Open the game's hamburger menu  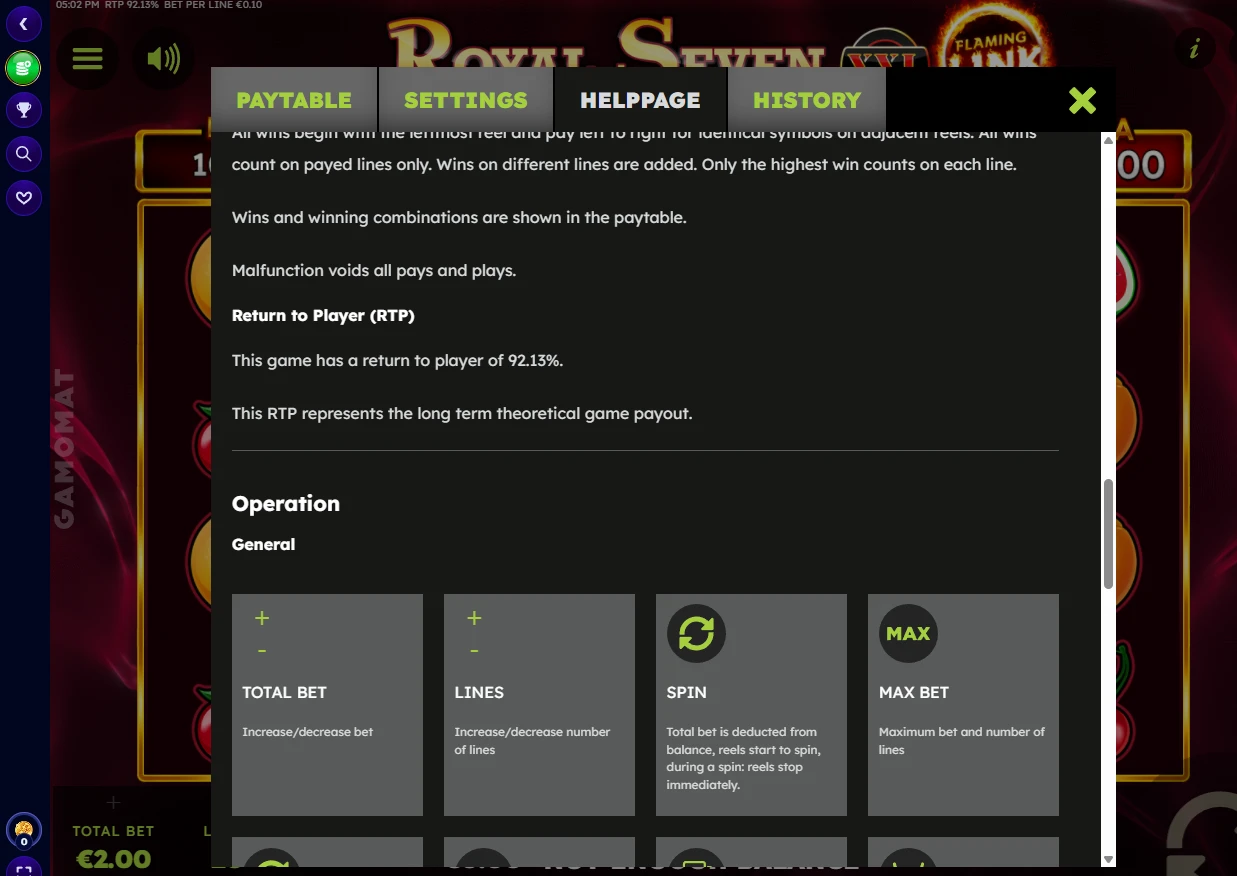tap(88, 59)
